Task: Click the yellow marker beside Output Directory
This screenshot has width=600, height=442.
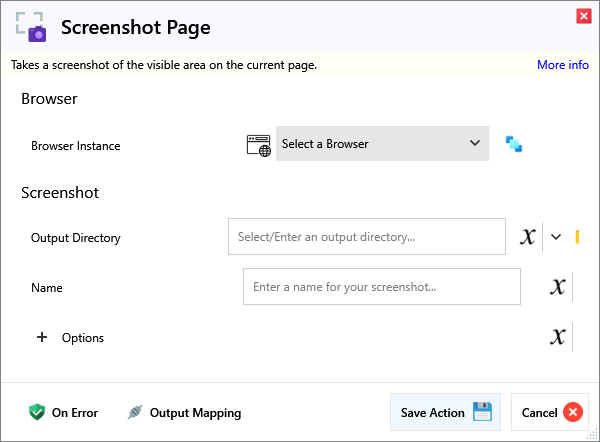Action: 578,237
